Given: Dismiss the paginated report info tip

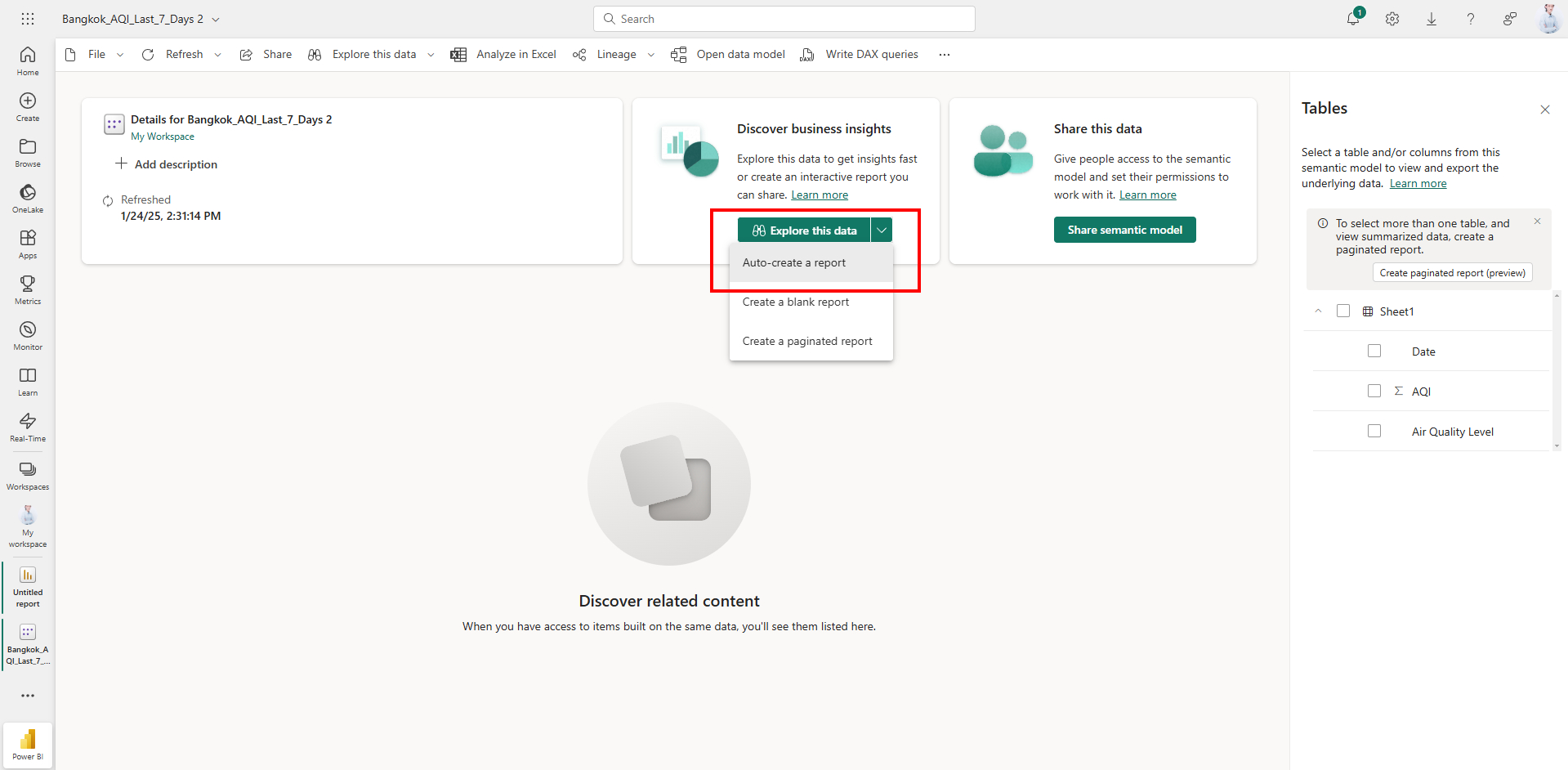Looking at the screenshot, I should pos(1537,222).
